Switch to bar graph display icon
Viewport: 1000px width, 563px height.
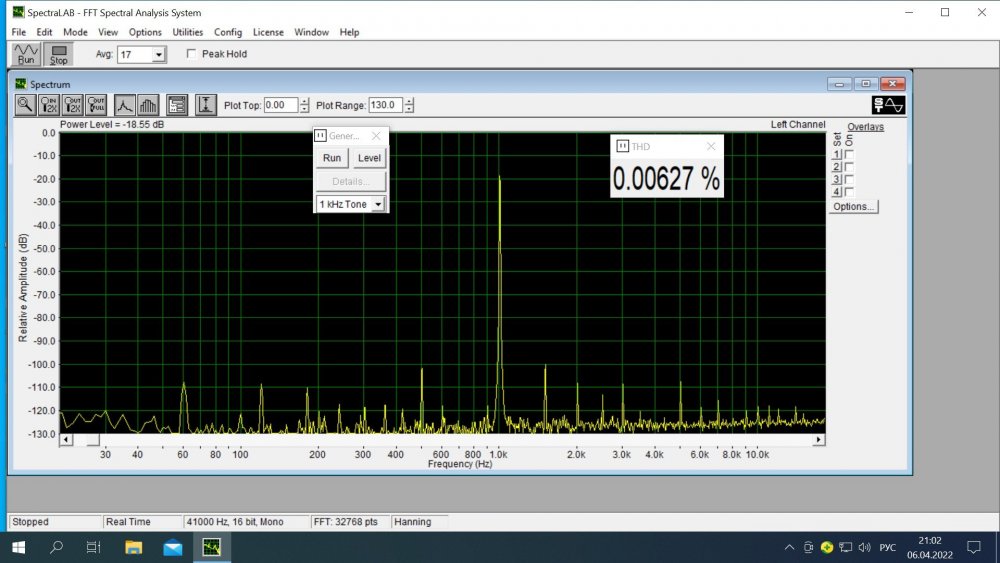click(148, 105)
